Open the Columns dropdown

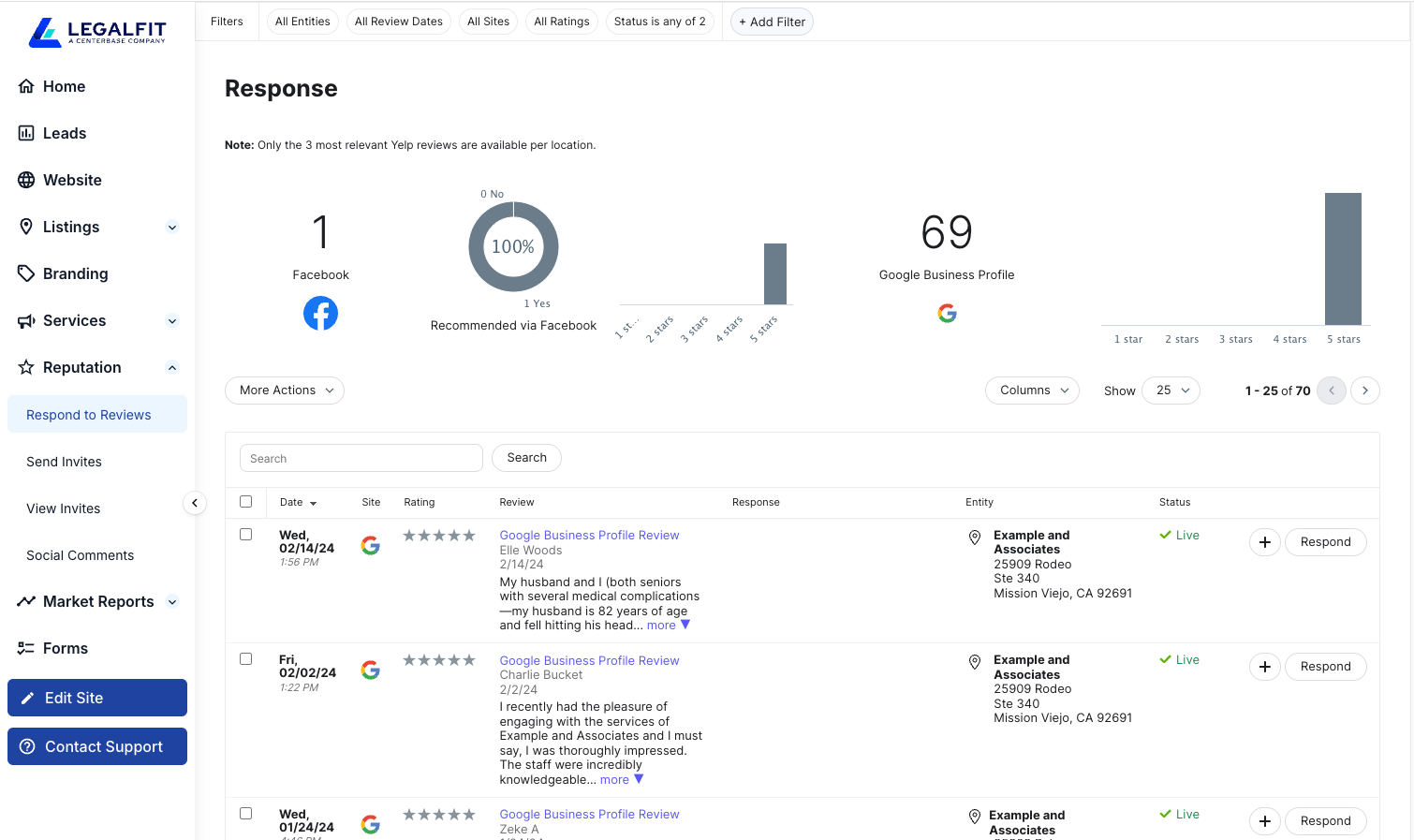click(1032, 391)
